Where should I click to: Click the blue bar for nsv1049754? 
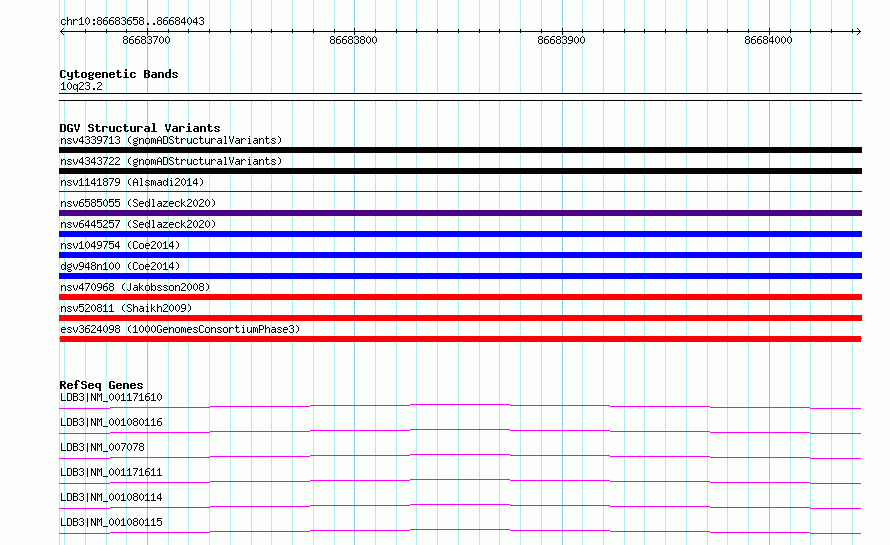(x=460, y=255)
